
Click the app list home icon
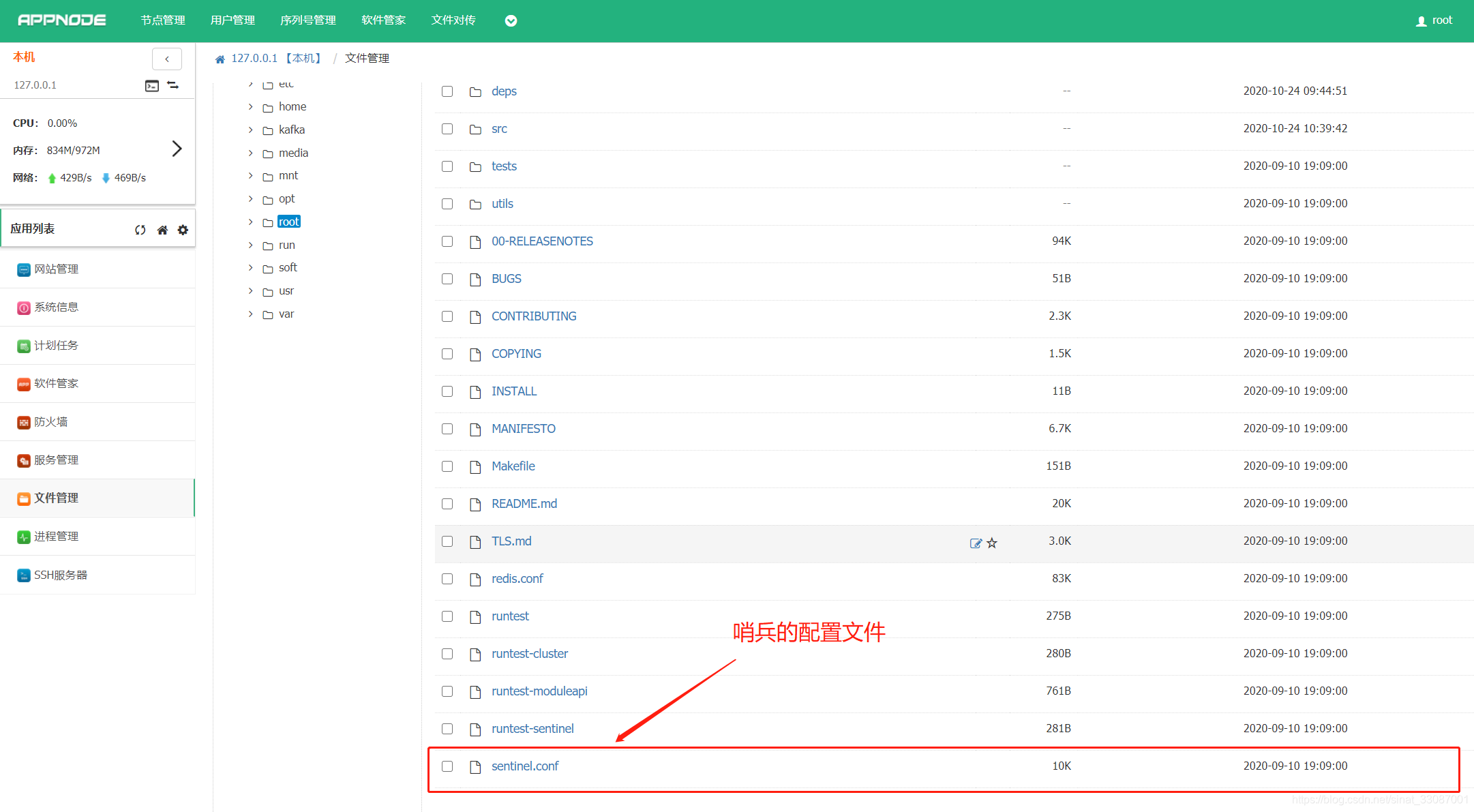(x=162, y=230)
